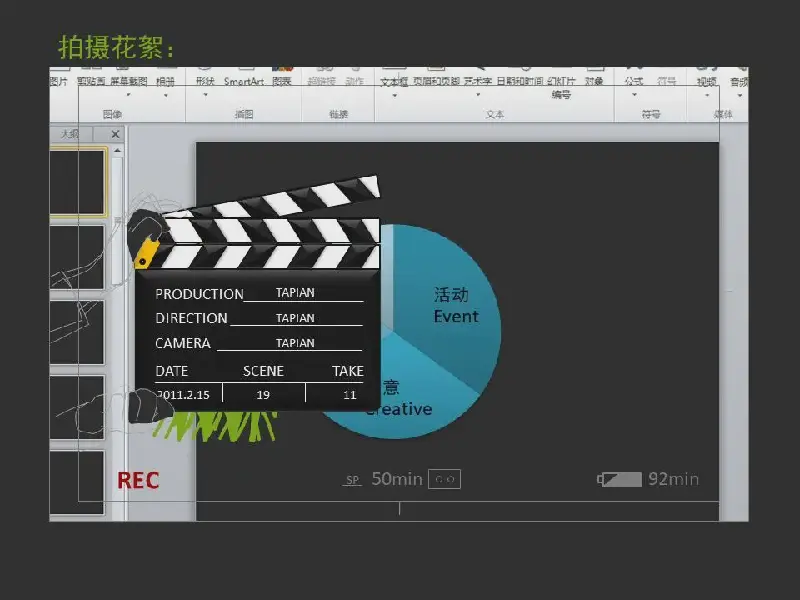Select the third slide thumbnail
Image resolution: width=800 pixels, height=600 pixels.
point(78,332)
